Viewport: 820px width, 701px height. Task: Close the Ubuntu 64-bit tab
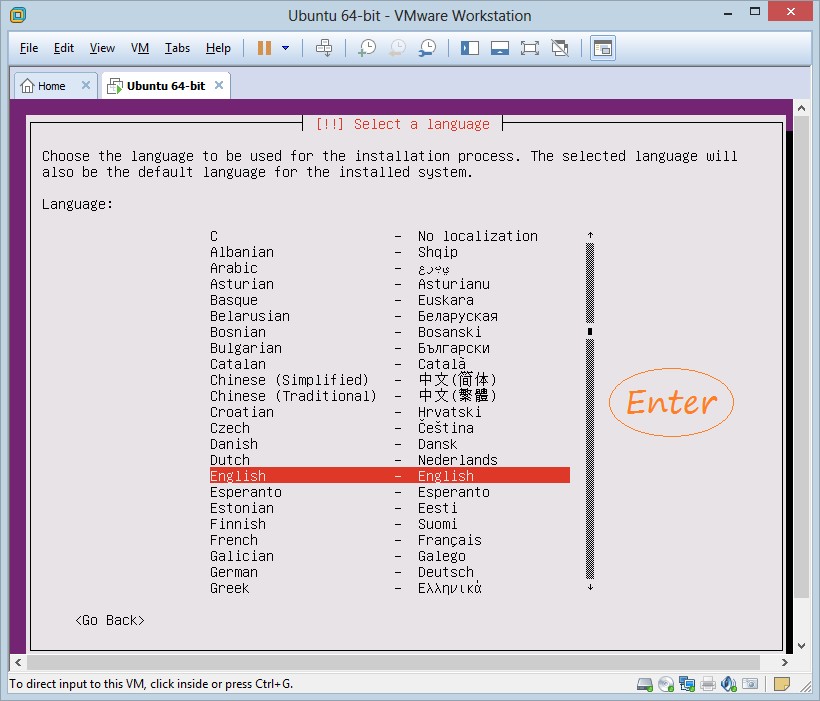pyautogui.click(x=219, y=85)
